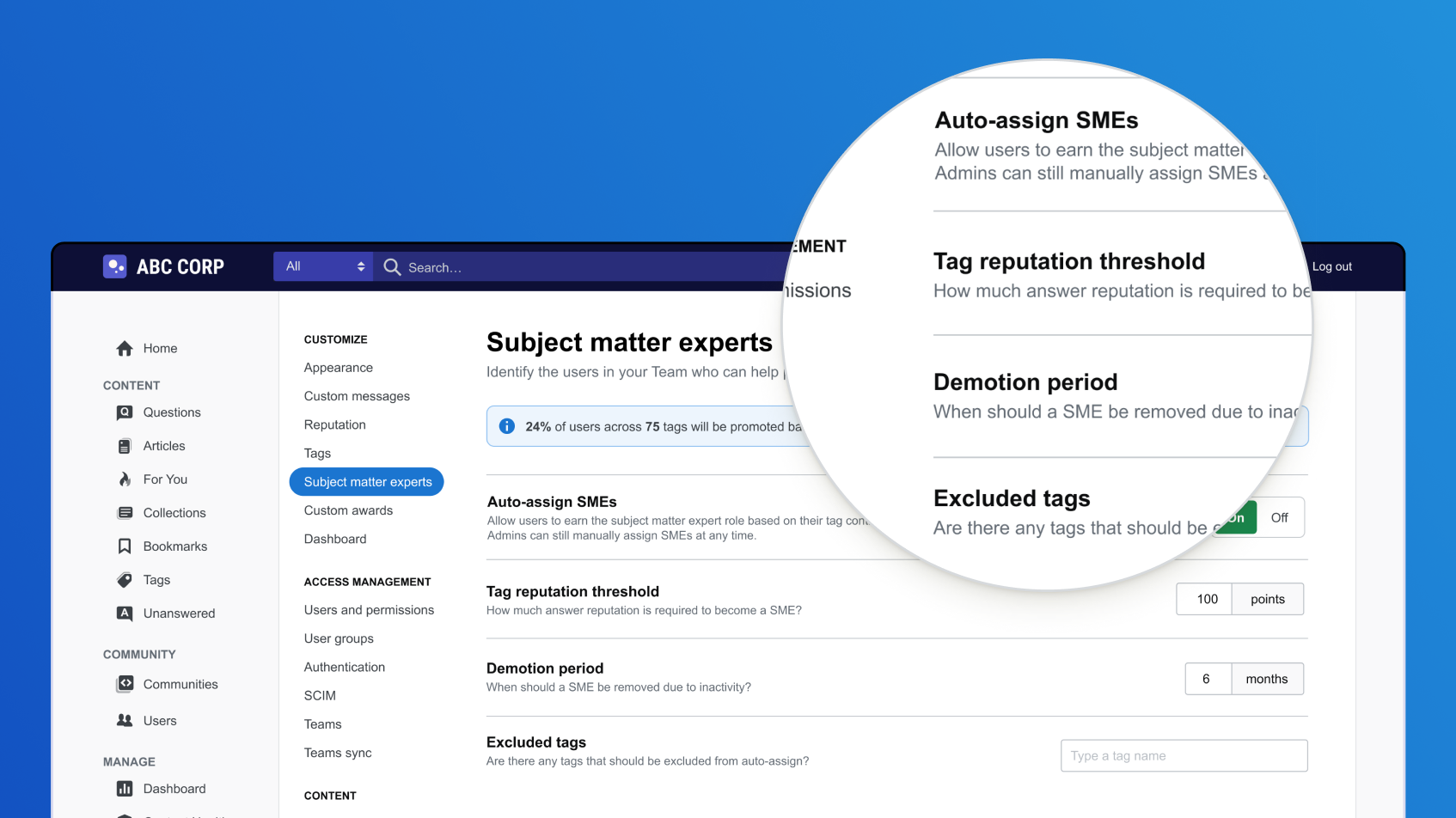Image resolution: width=1456 pixels, height=818 pixels.
Task: Click the Communities code icon
Action: [125, 684]
